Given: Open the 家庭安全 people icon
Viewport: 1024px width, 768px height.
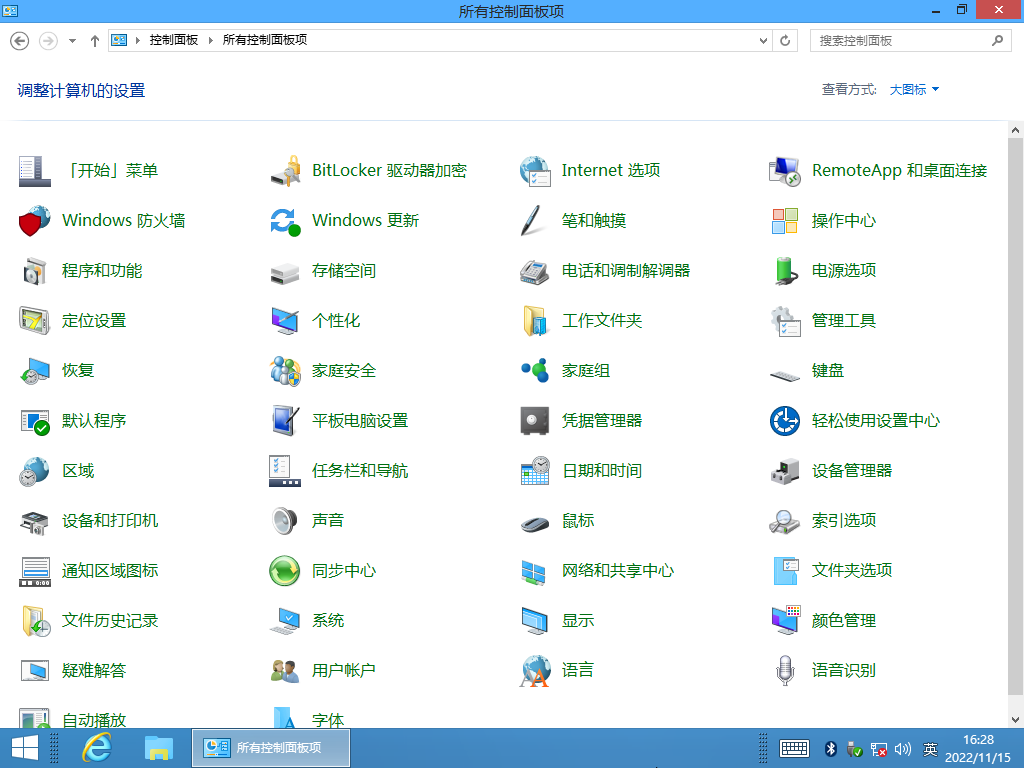Looking at the screenshot, I should (x=285, y=371).
